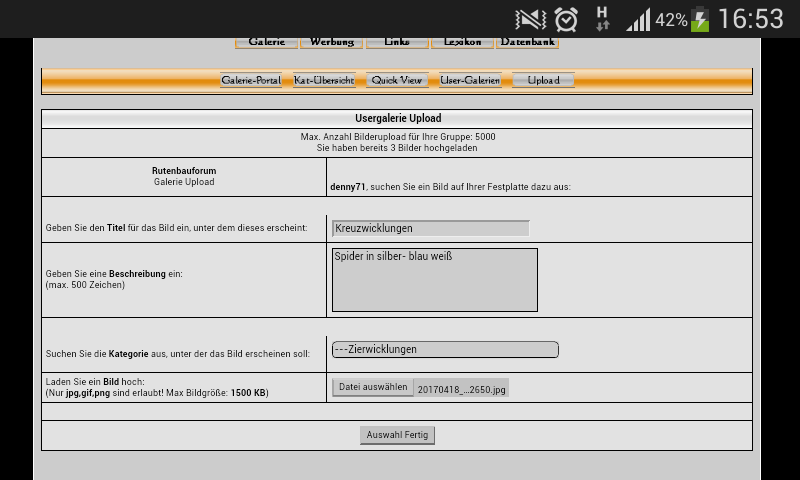This screenshot has width=800, height=480.
Task: Focus the Beschreibung text area
Action: tap(435, 280)
